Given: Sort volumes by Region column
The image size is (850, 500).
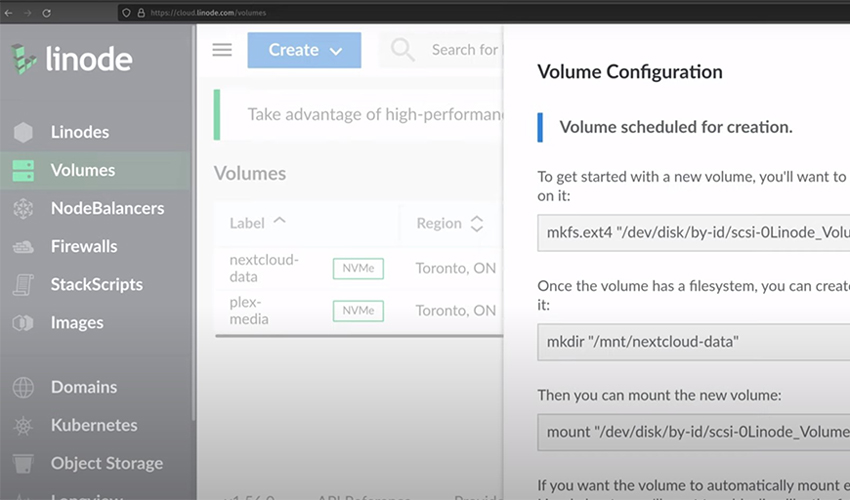Looking at the screenshot, I should (x=449, y=223).
